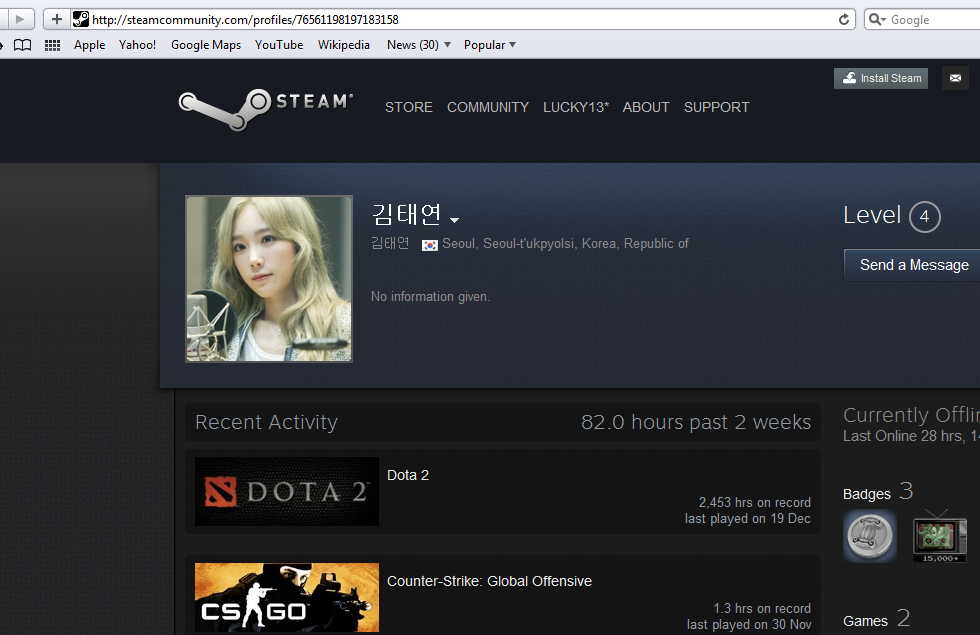The image size is (980, 635).
Task: Expand the Popular bookmarks folder
Action: click(489, 45)
